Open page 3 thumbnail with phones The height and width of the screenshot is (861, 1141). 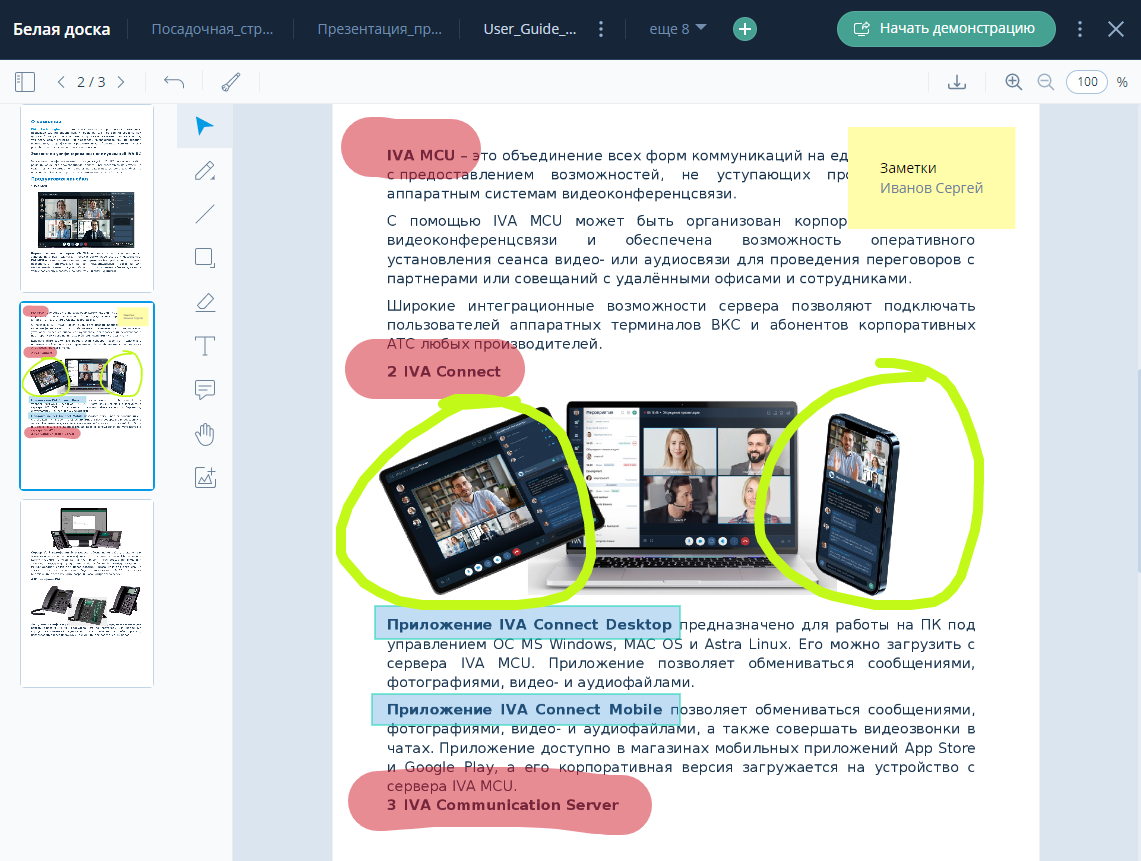coord(87,593)
